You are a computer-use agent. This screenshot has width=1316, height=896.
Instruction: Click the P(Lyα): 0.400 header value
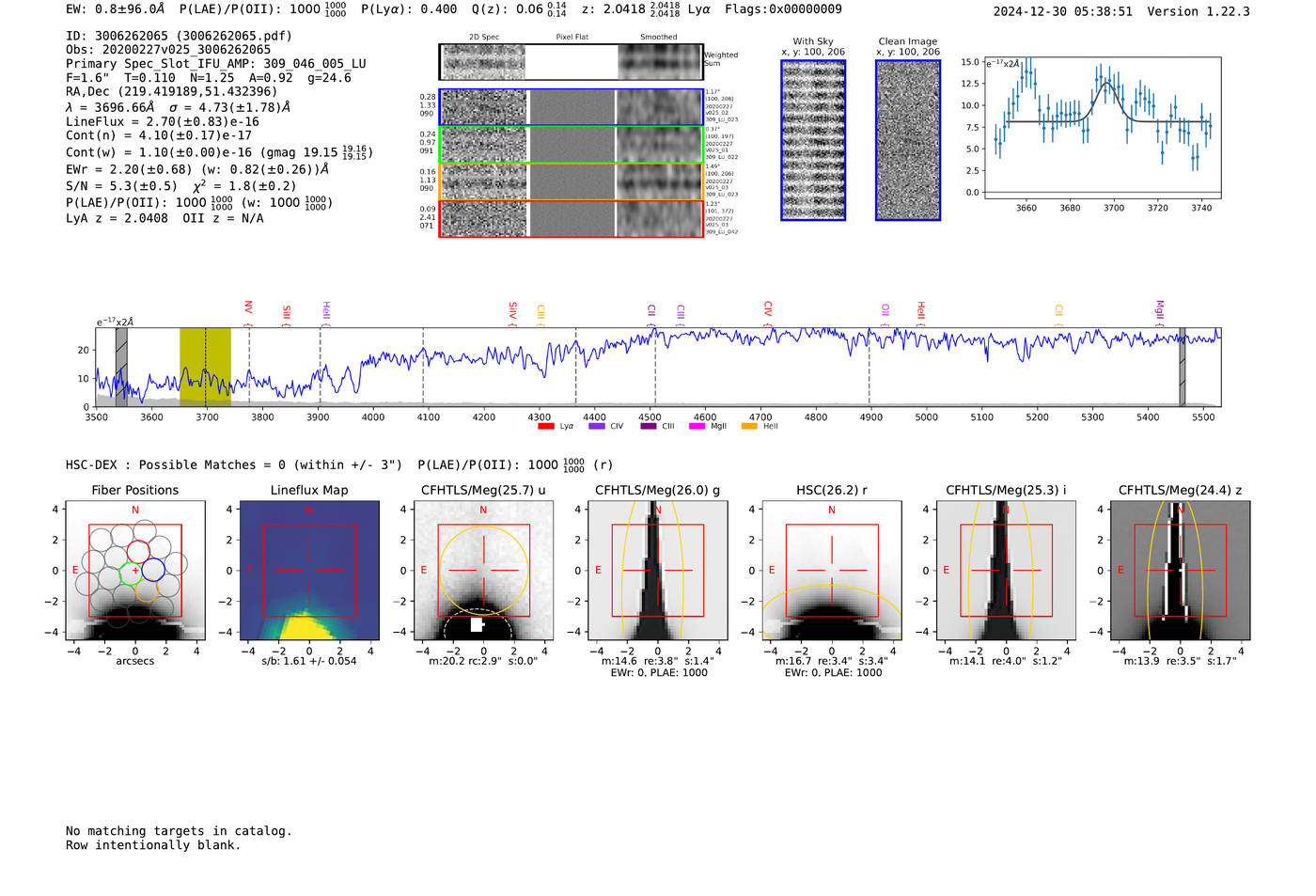tap(412, 9)
